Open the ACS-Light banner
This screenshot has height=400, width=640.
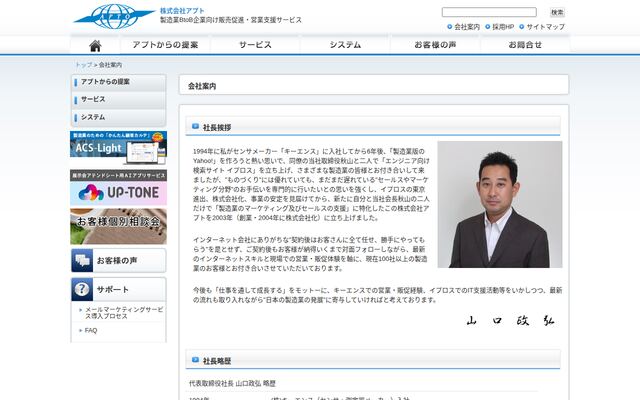[118, 148]
